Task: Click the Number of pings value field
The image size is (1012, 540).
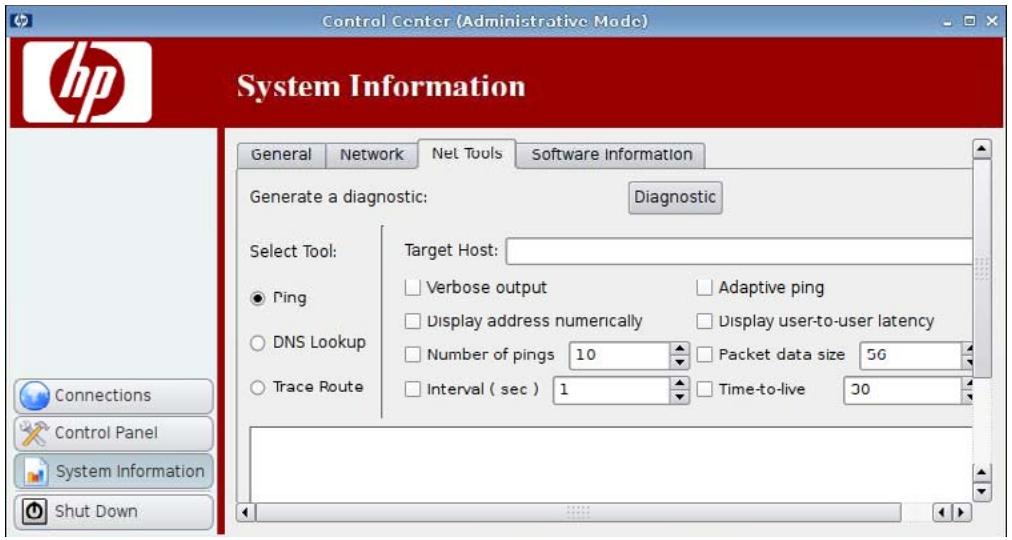Action: point(619,355)
